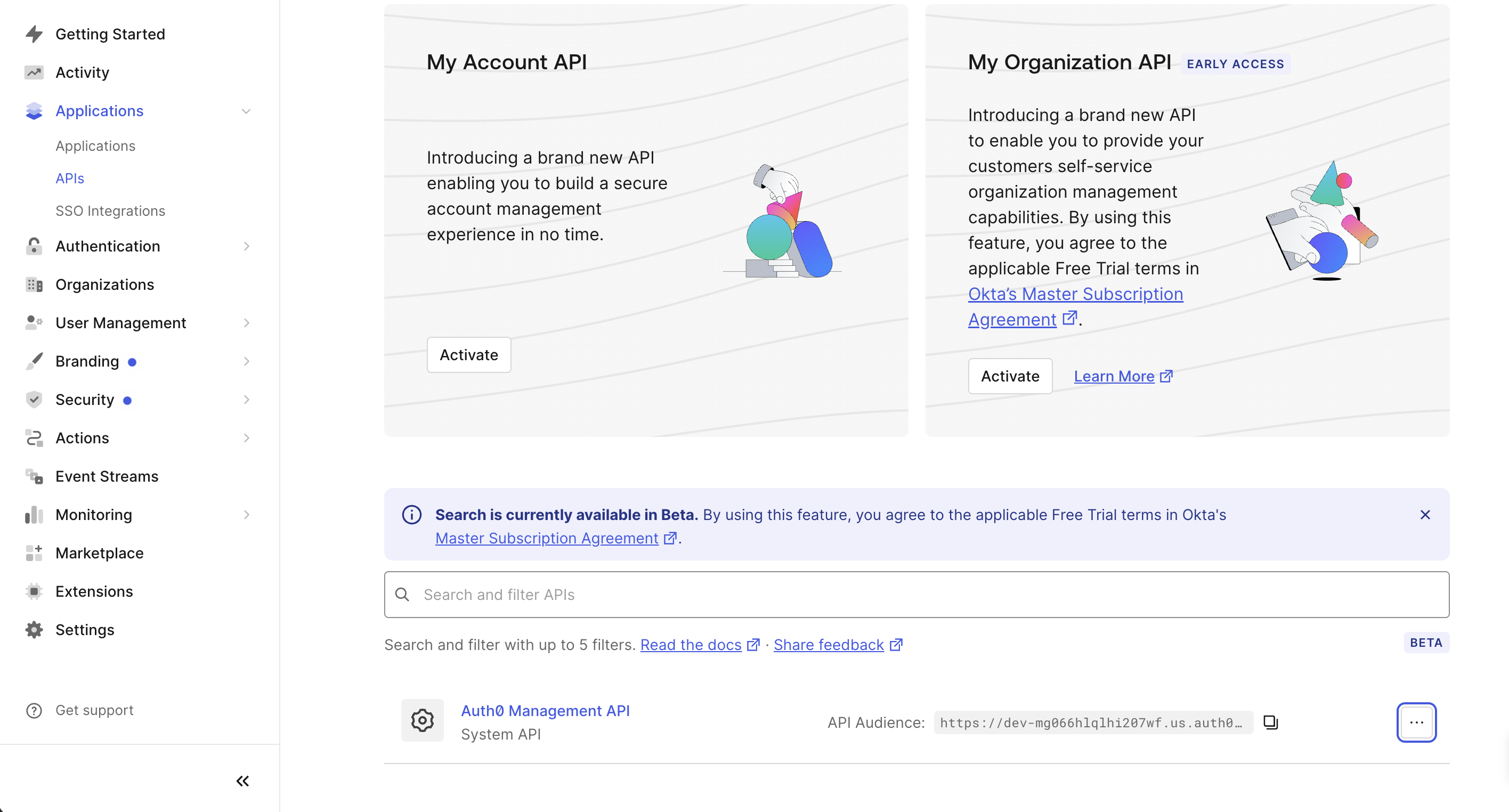Expand the Actions submenu chevron
The height and width of the screenshot is (812, 1509).
click(246, 438)
